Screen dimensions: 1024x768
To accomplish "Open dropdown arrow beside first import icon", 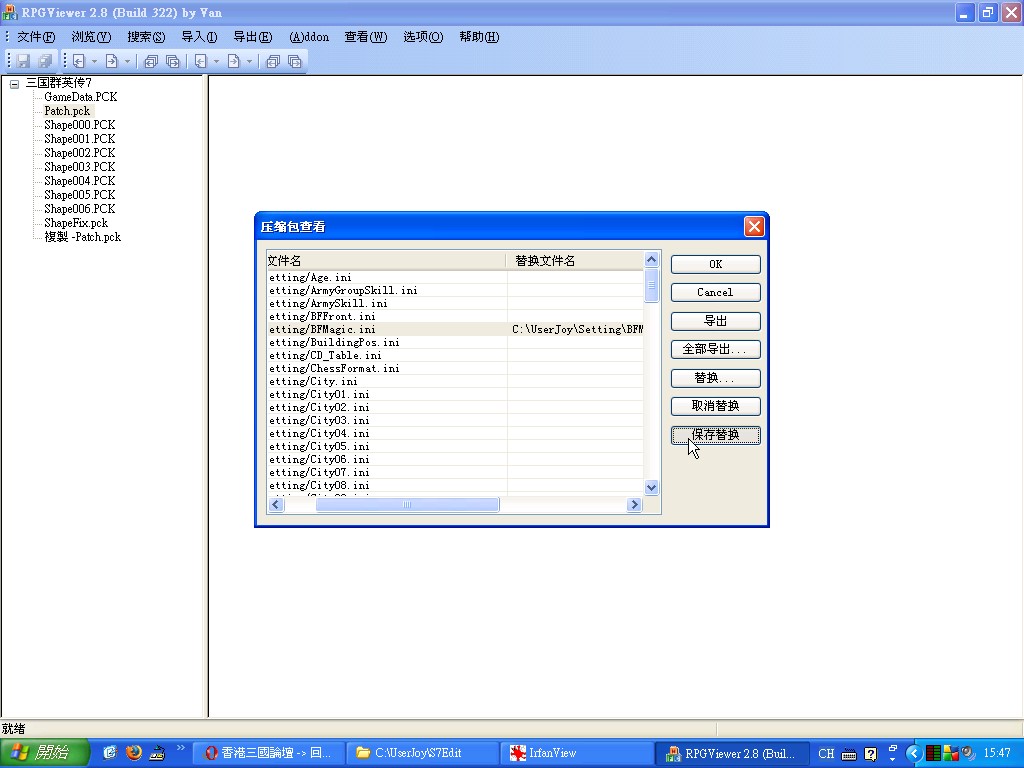I will tap(94, 62).
